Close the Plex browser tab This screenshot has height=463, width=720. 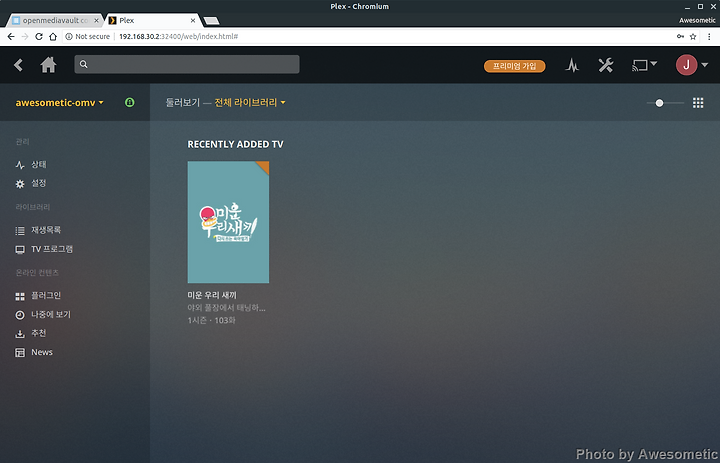193,20
